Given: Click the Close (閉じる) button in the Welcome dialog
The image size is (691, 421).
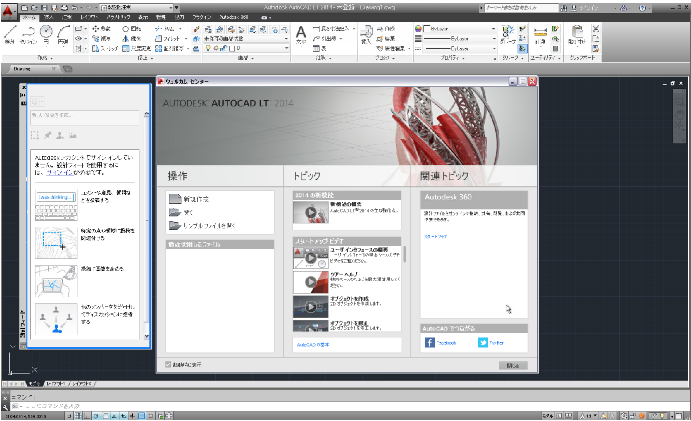Looking at the screenshot, I should 513,365.
